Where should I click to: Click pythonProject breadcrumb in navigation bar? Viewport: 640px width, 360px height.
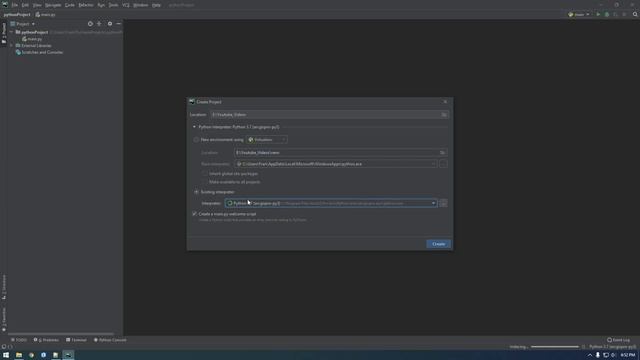pyautogui.click(x=17, y=14)
